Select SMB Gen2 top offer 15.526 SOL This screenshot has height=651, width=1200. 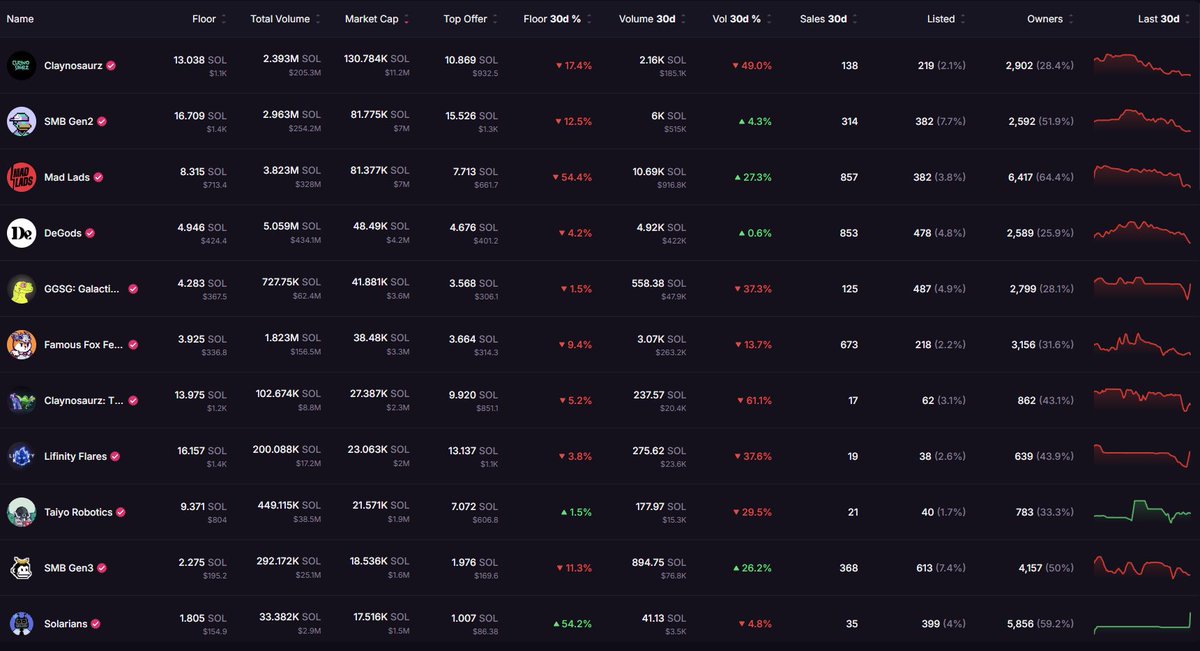pos(471,116)
